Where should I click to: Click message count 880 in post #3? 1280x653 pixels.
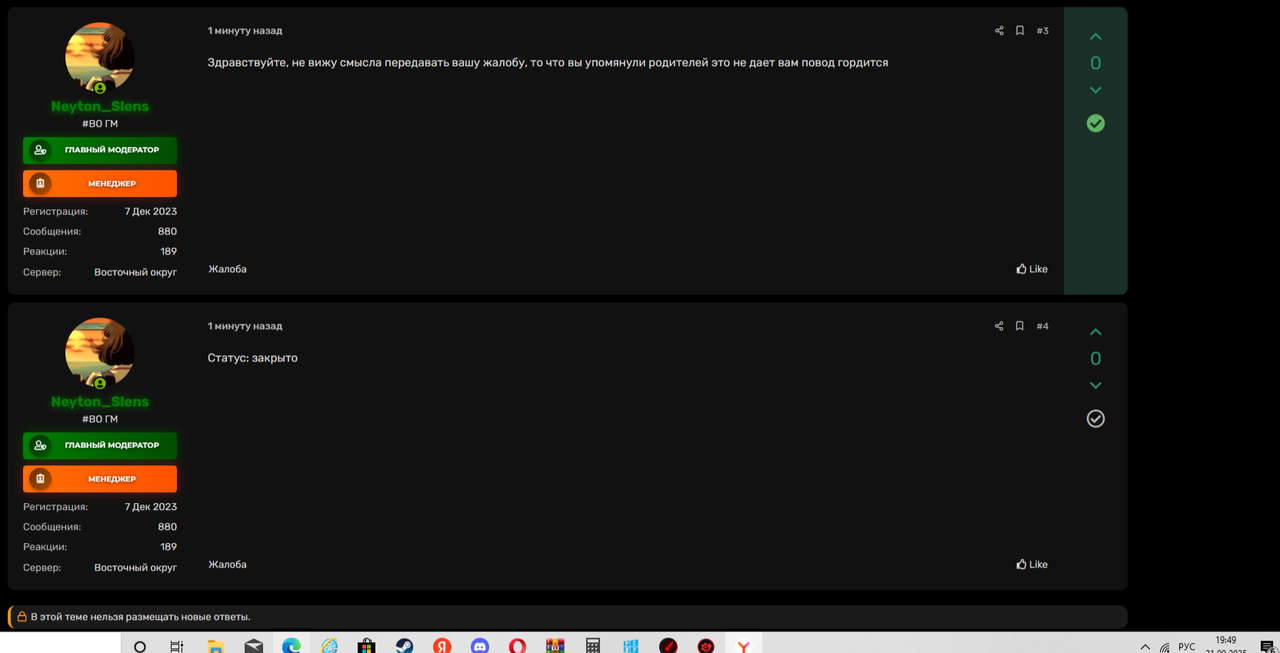coord(167,231)
